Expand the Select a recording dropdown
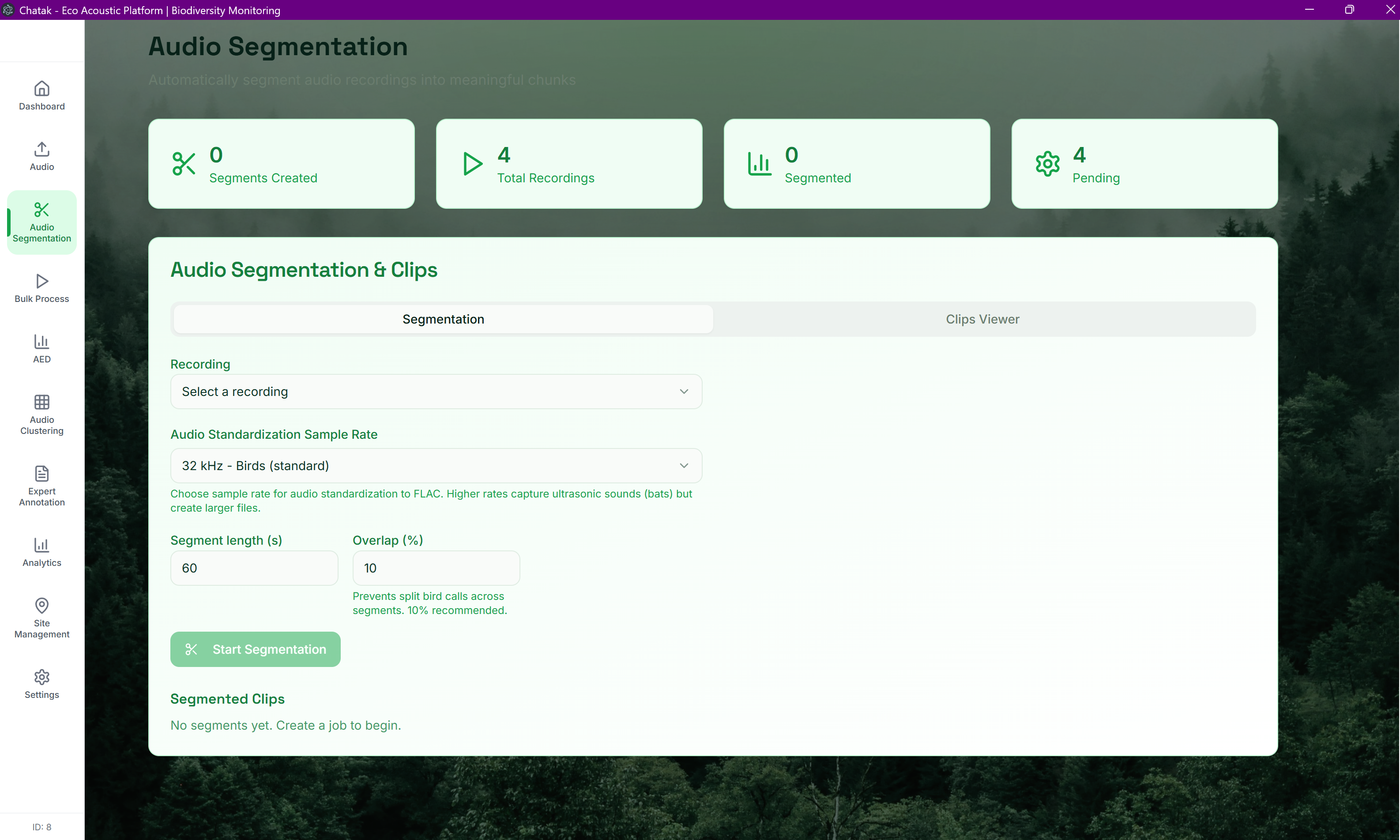This screenshot has width=1400, height=840. (436, 392)
